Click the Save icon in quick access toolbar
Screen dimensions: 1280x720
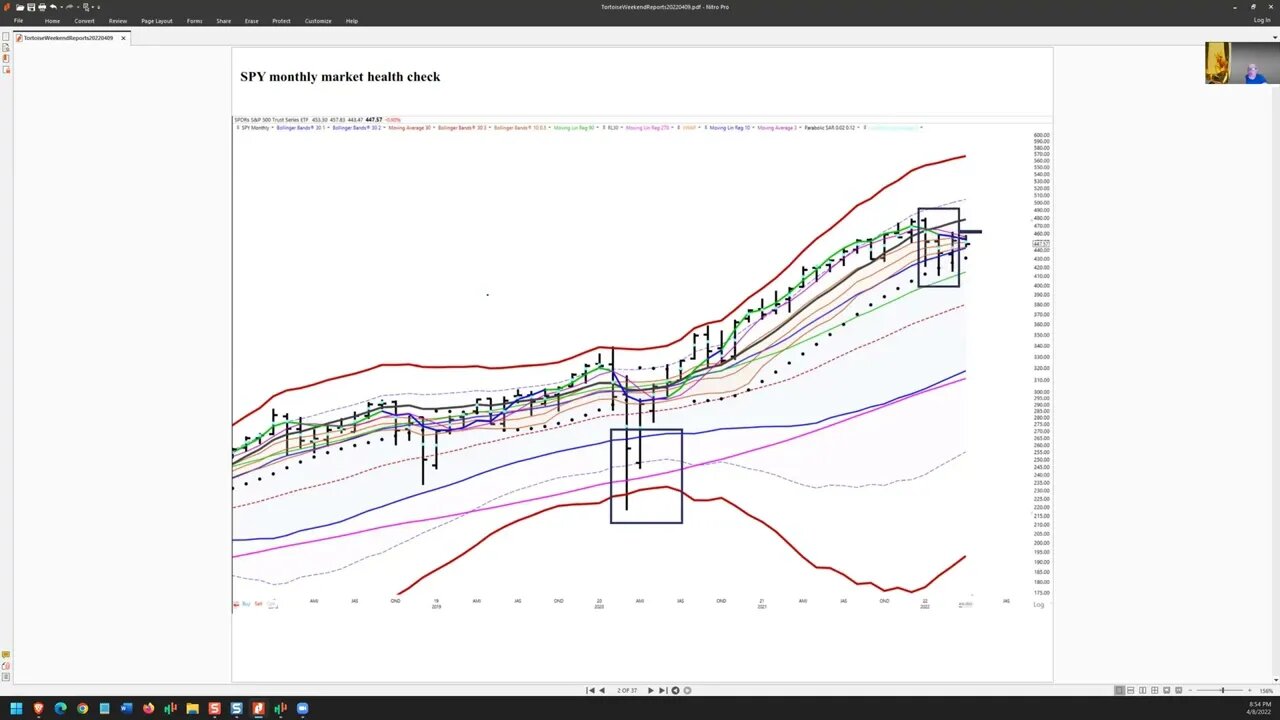(x=31, y=7)
